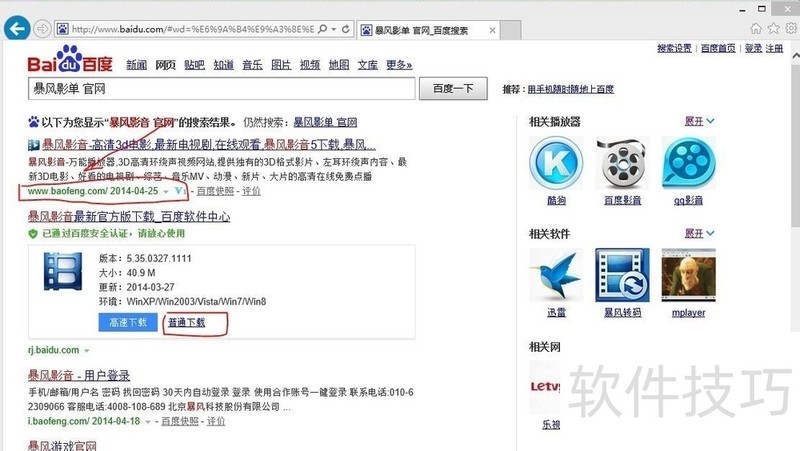Click the Baidu search input box
The image size is (800, 451).
coord(221,89)
